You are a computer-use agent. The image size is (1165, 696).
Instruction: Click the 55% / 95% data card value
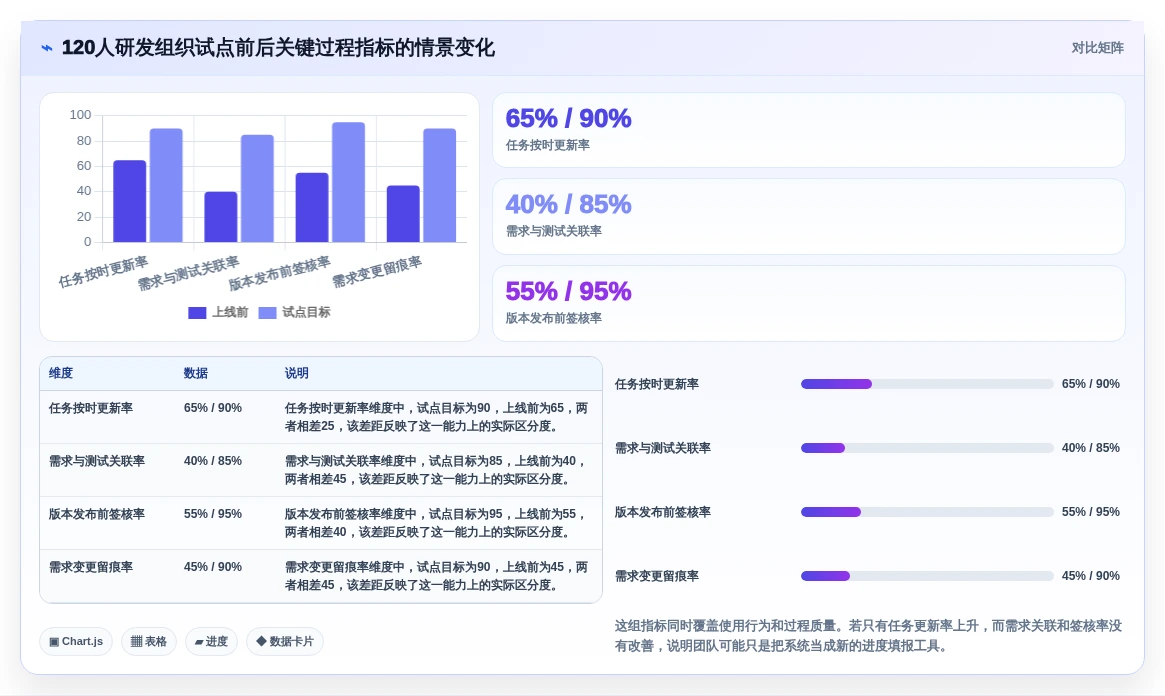point(568,291)
